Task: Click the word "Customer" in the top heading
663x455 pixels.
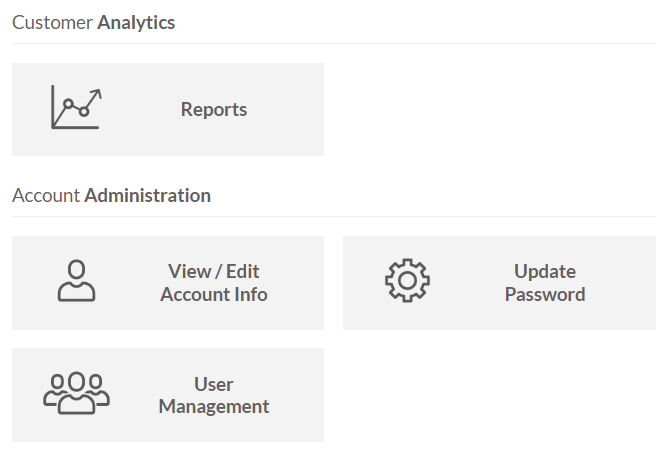Action: point(52,22)
